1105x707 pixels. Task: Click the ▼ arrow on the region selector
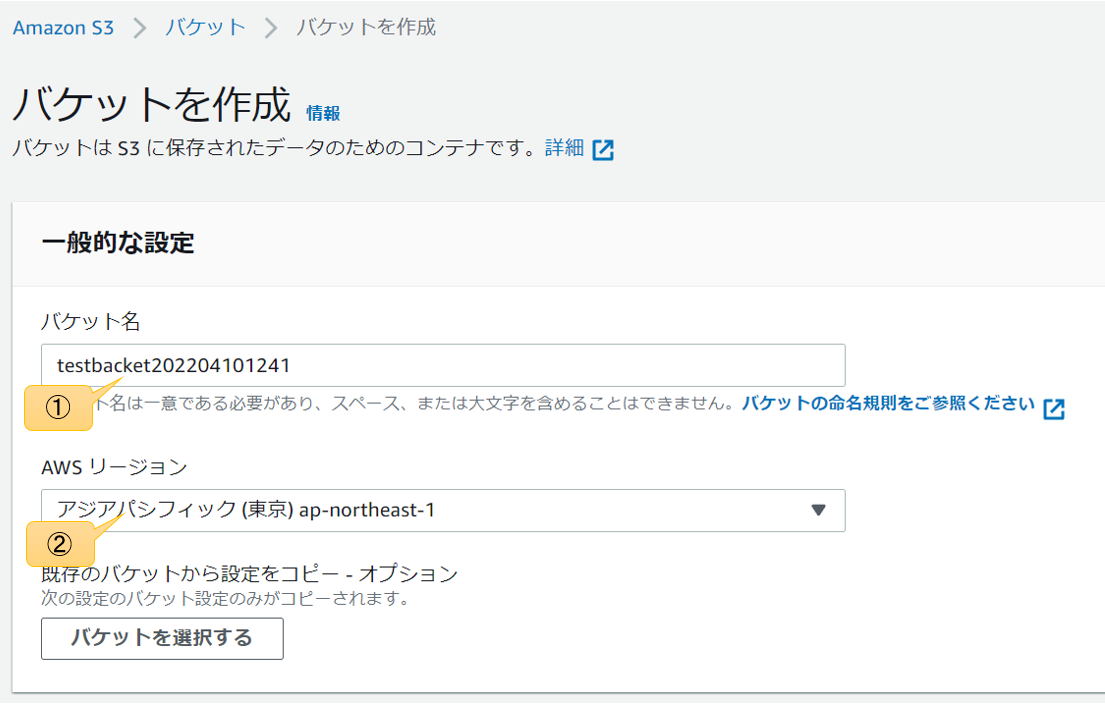818,510
